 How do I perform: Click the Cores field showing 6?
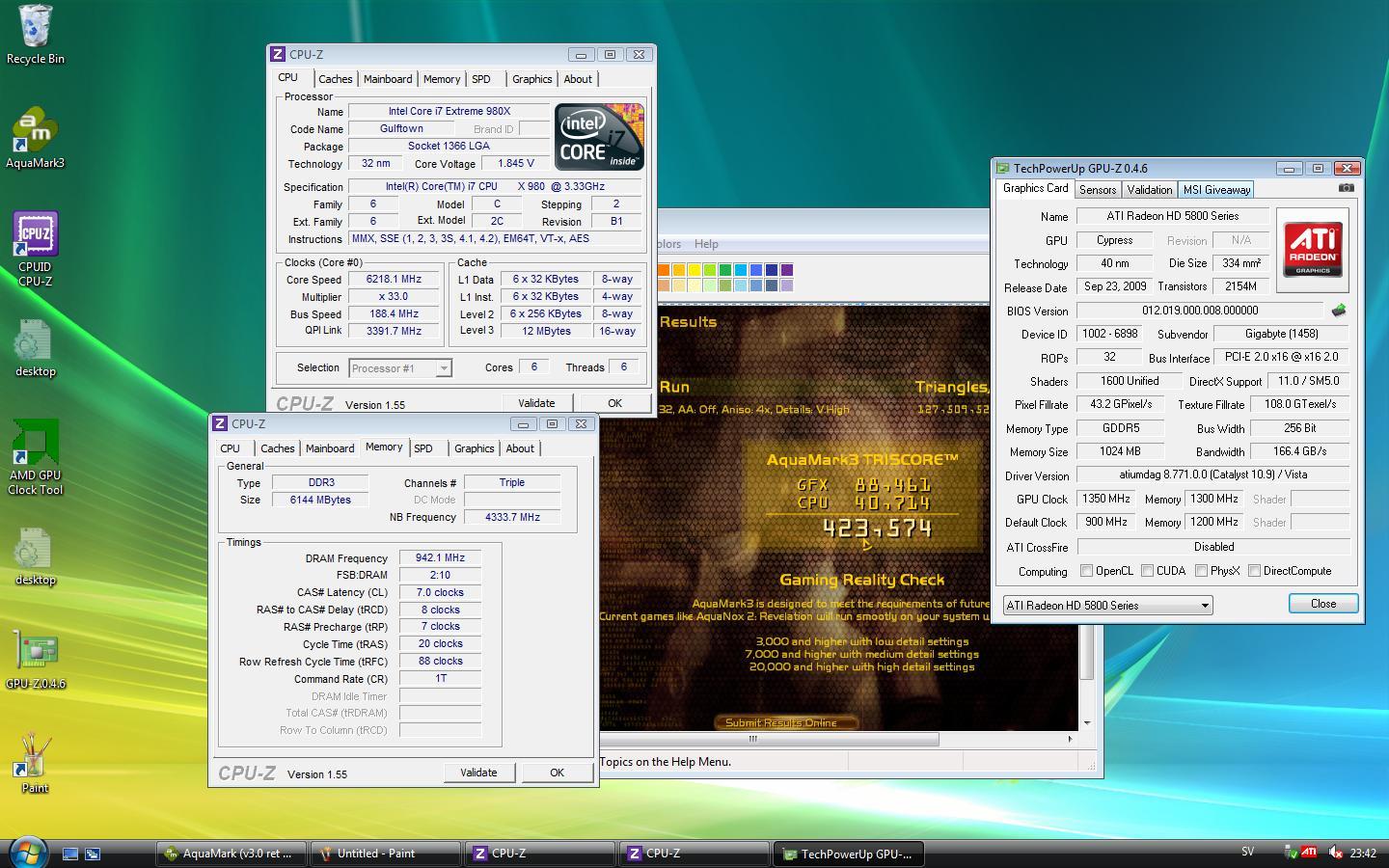[x=533, y=366]
